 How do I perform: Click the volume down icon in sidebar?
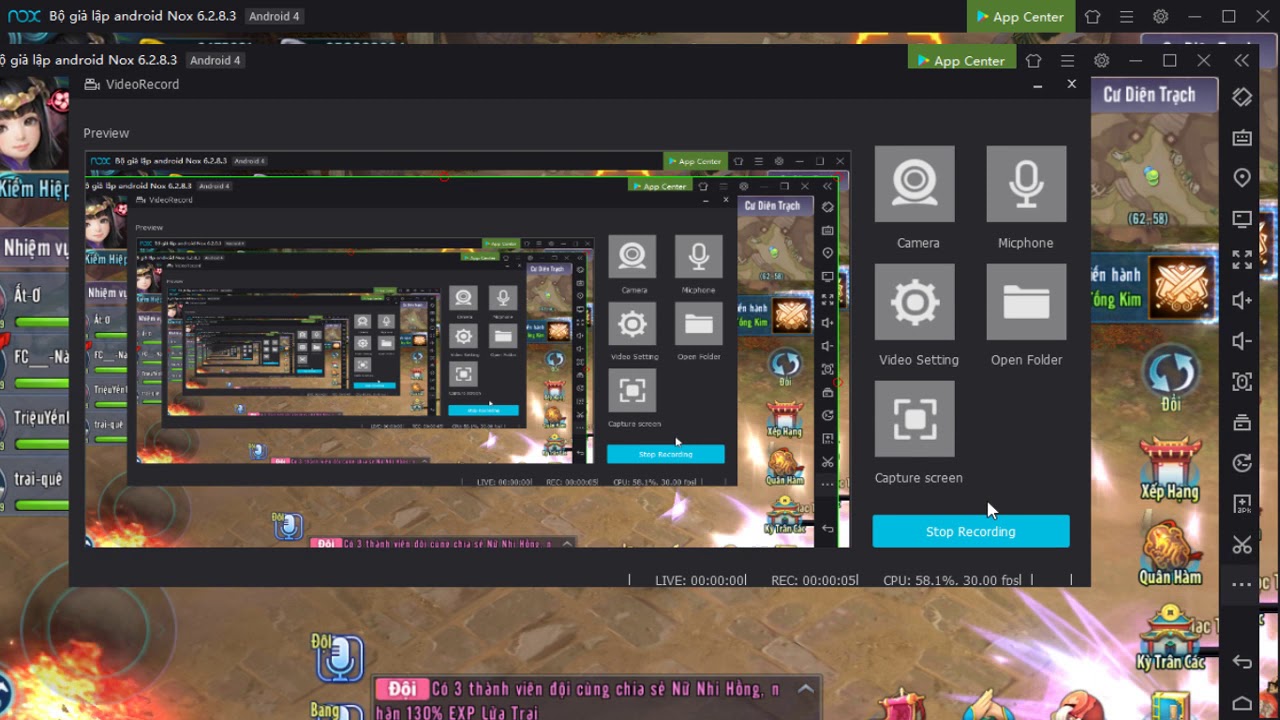(1242, 341)
